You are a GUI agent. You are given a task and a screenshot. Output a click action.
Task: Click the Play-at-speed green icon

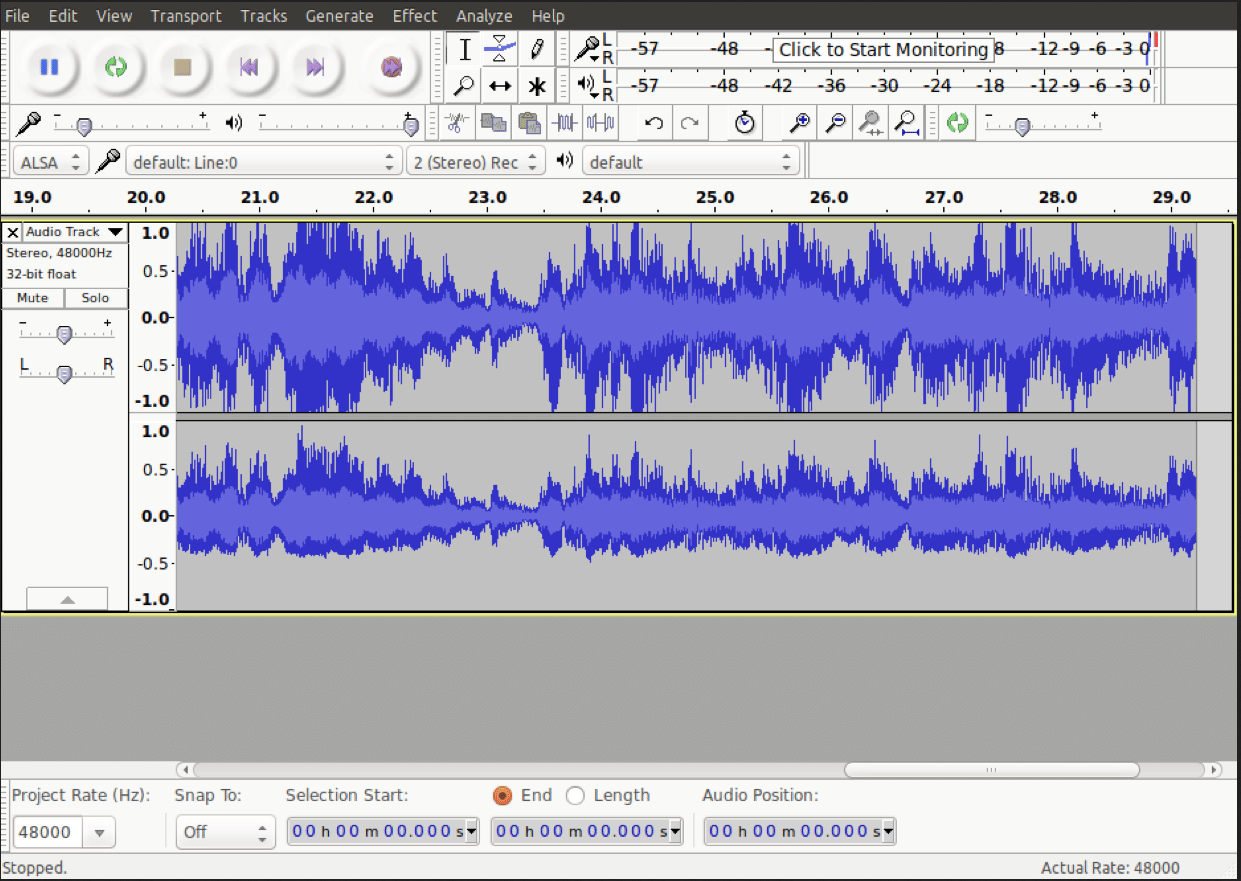pos(958,123)
